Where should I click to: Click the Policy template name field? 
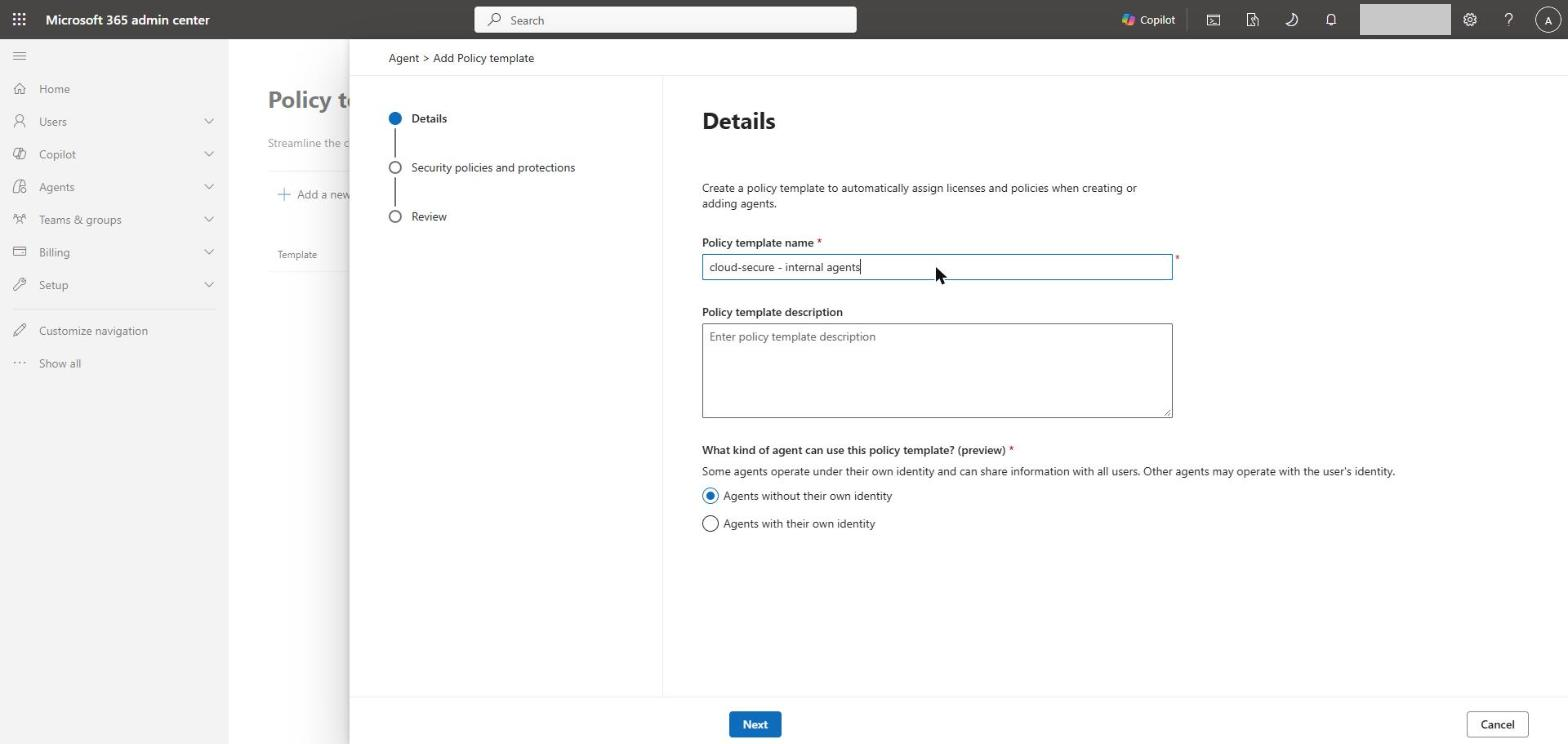pos(937,267)
